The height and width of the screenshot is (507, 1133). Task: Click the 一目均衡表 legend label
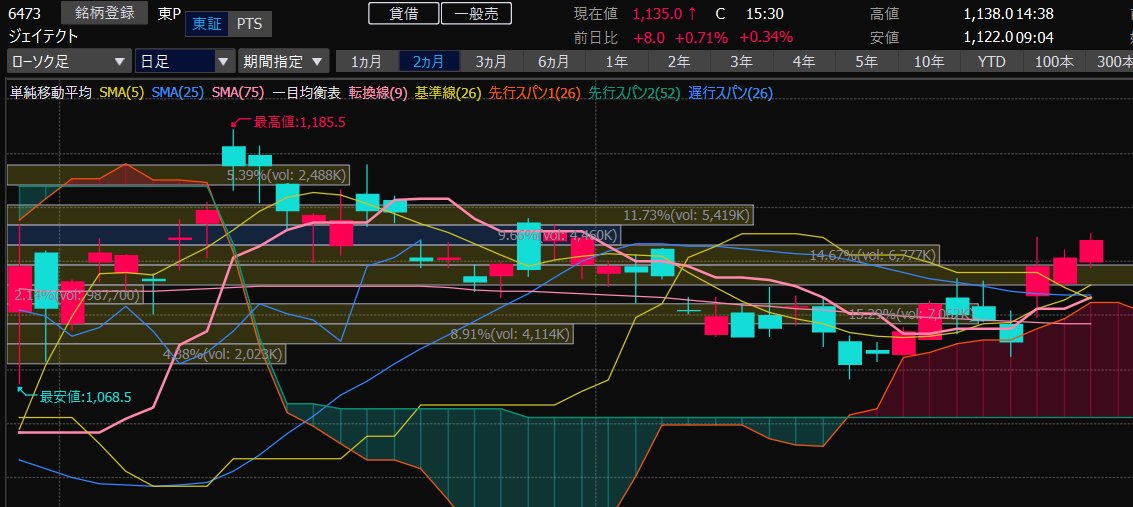[x=307, y=92]
